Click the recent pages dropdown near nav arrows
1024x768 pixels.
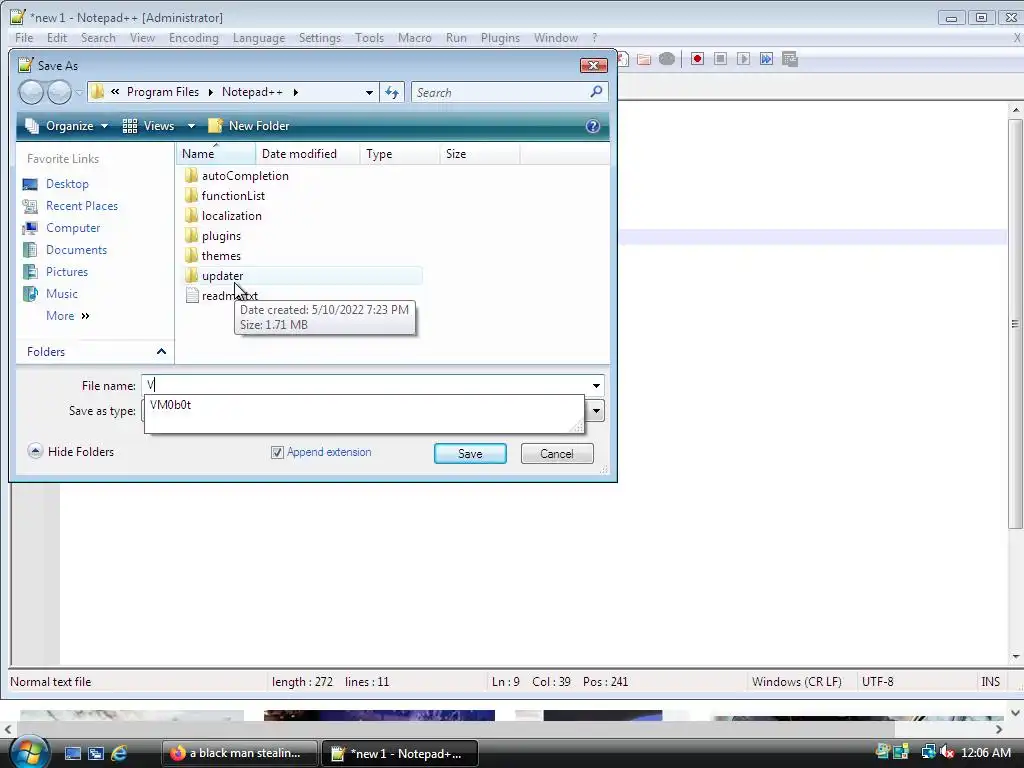pyautogui.click(x=79, y=93)
